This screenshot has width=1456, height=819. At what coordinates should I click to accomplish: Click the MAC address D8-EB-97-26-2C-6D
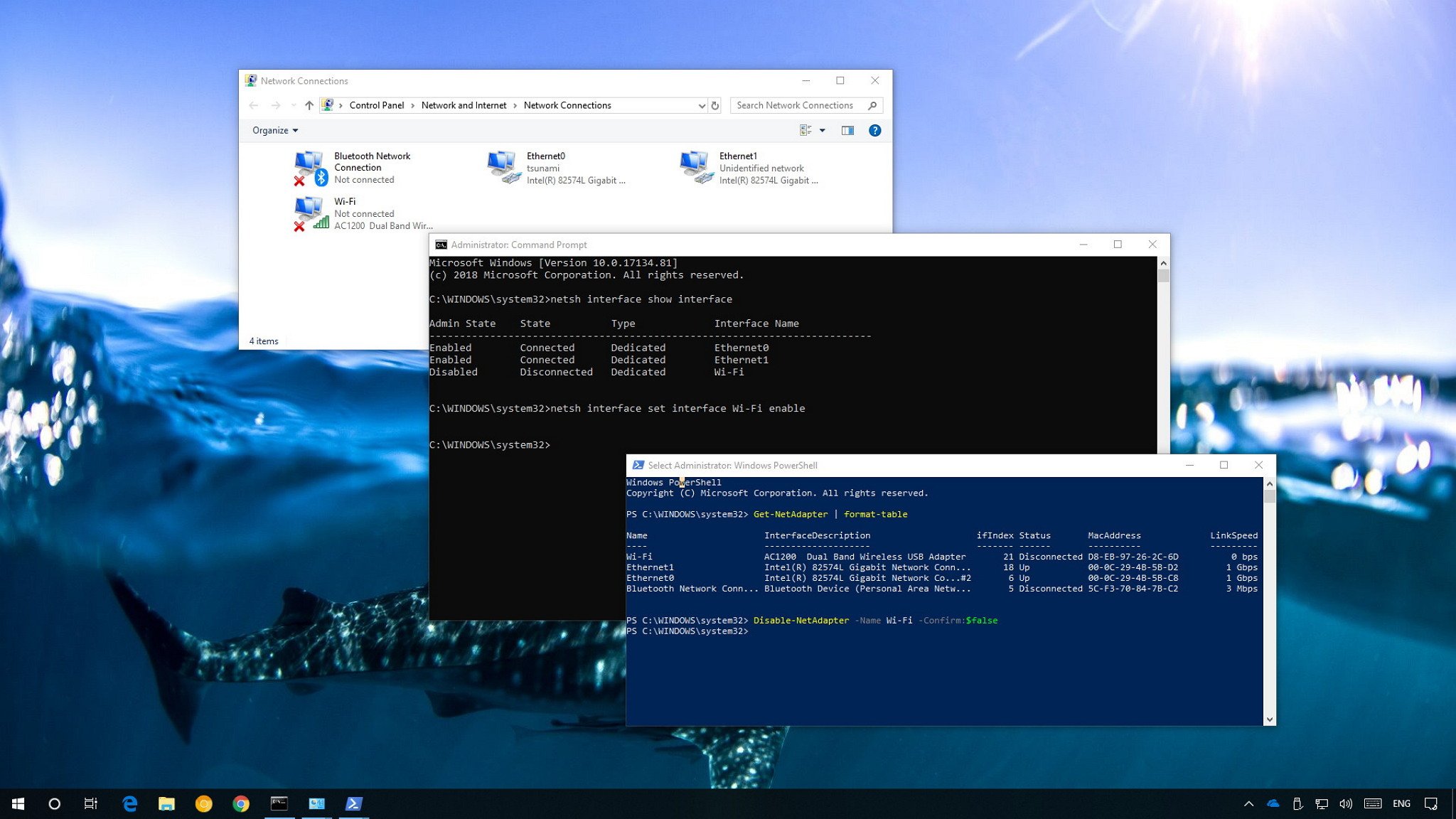tap(1133, 557)
